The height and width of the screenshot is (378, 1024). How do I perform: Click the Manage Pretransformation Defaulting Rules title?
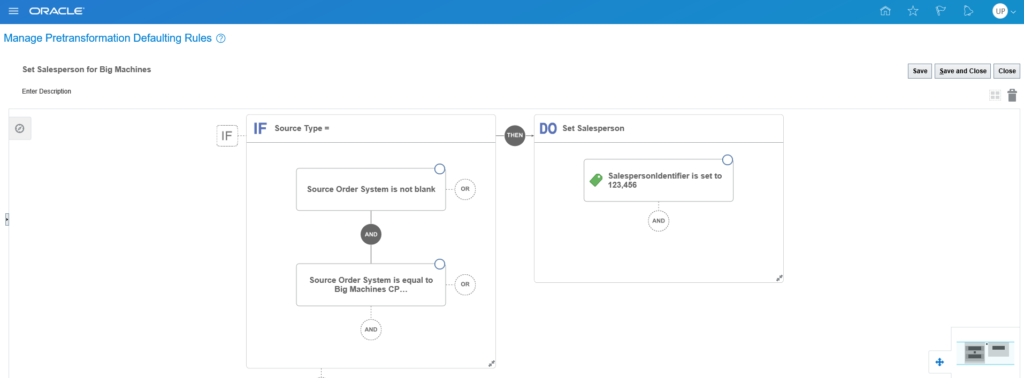pyautogui.click(x=108, y=39)
